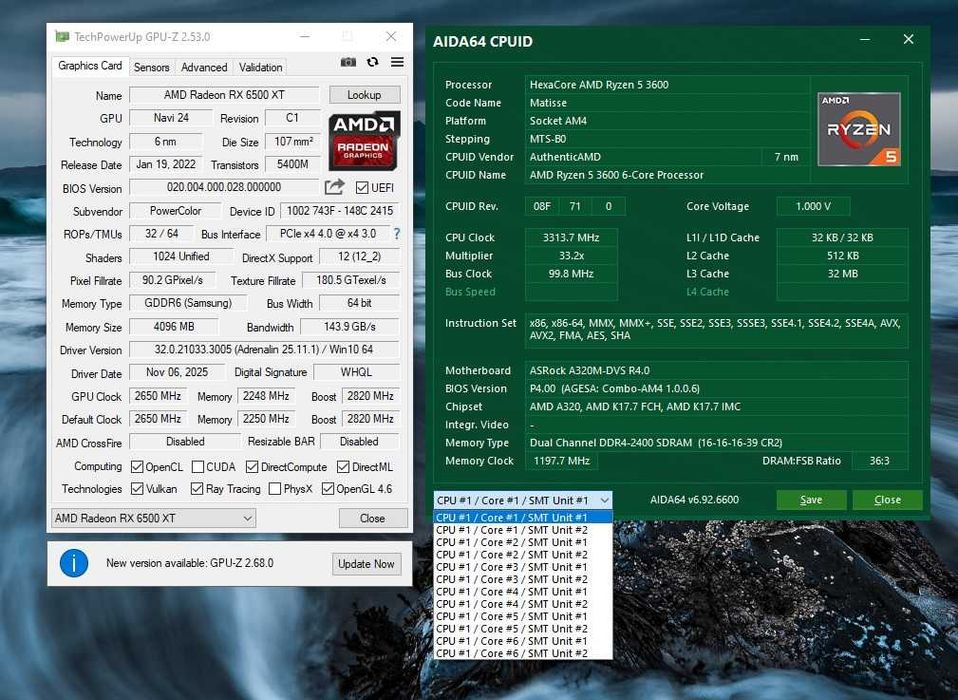
Task: Click the AIDA64 v6.92.6600 version label
Action: pos(695,500)
